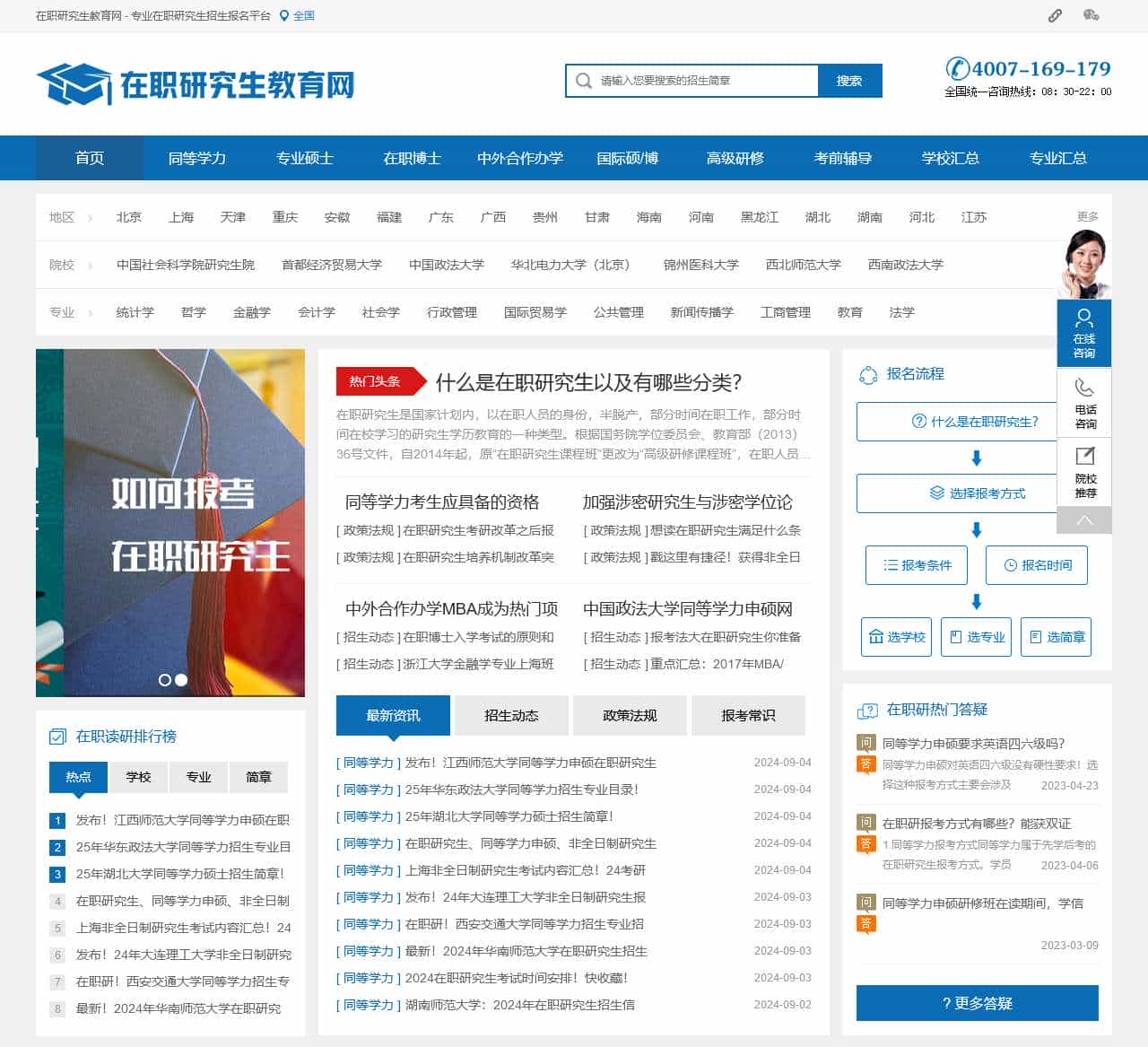Click the 更多答疑 button

click(977, 1003)
